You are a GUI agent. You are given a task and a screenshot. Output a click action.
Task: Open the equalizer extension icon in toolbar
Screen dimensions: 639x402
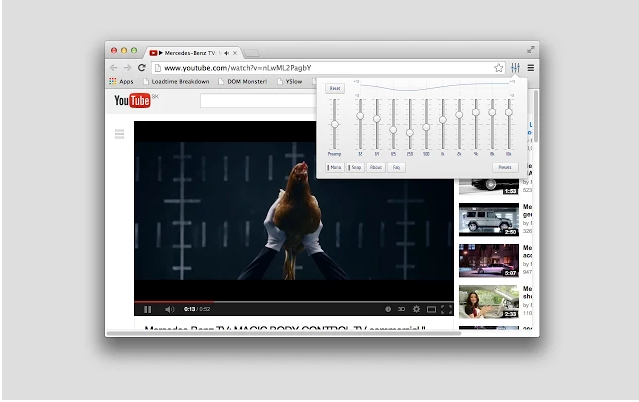pyautogui.click(x=515, y=68)
